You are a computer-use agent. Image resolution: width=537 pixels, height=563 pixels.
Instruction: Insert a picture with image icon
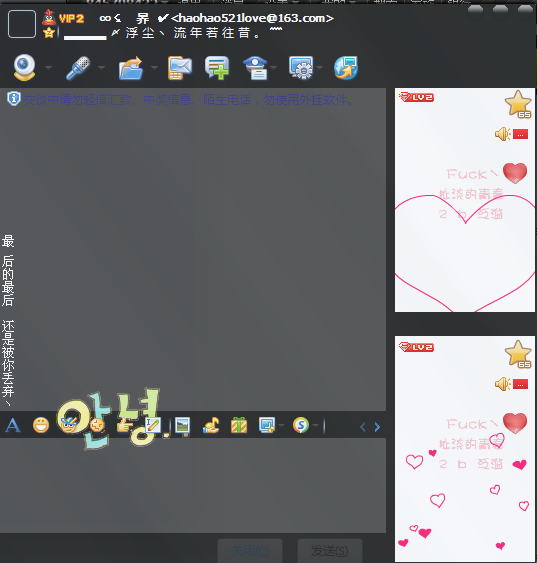point(182,425)
